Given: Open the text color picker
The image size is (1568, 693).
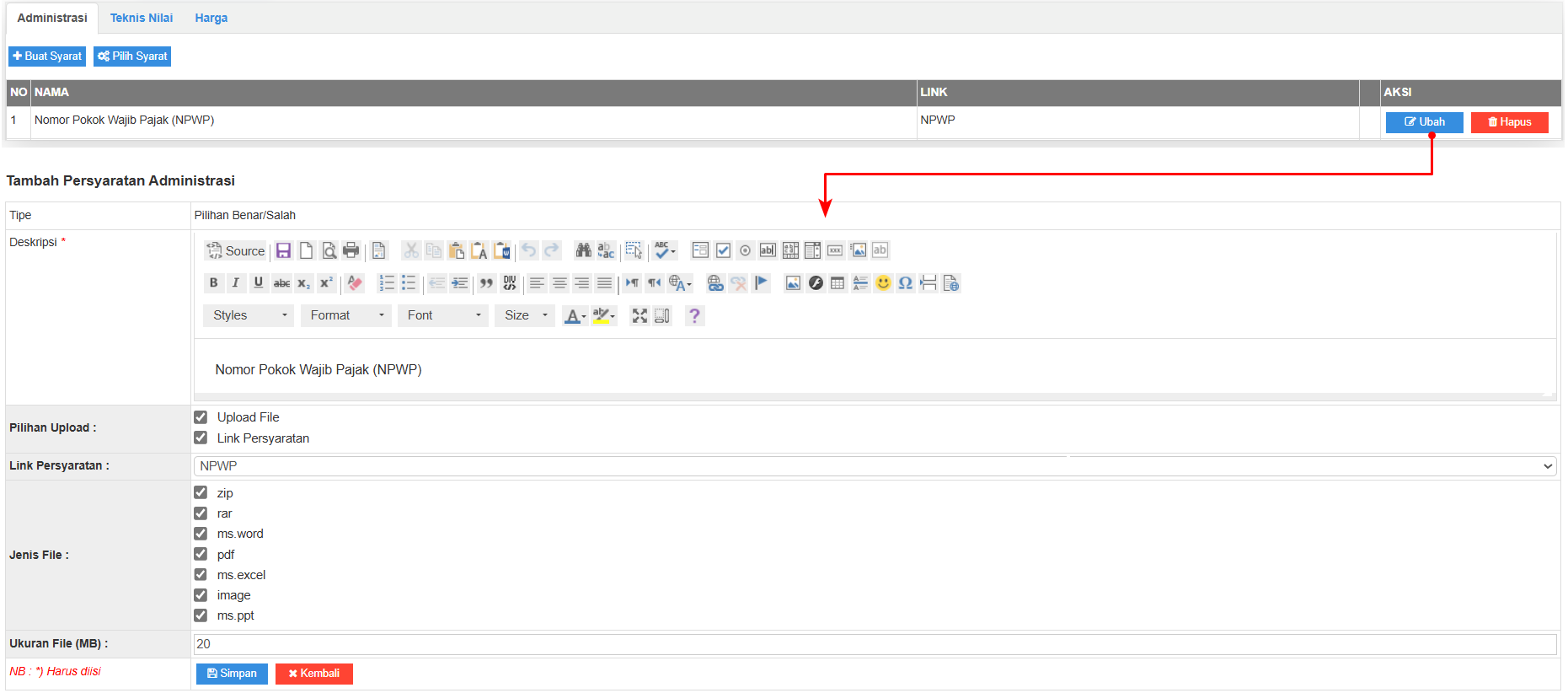Looking at the screenshot, I should [x=575, y=315].
